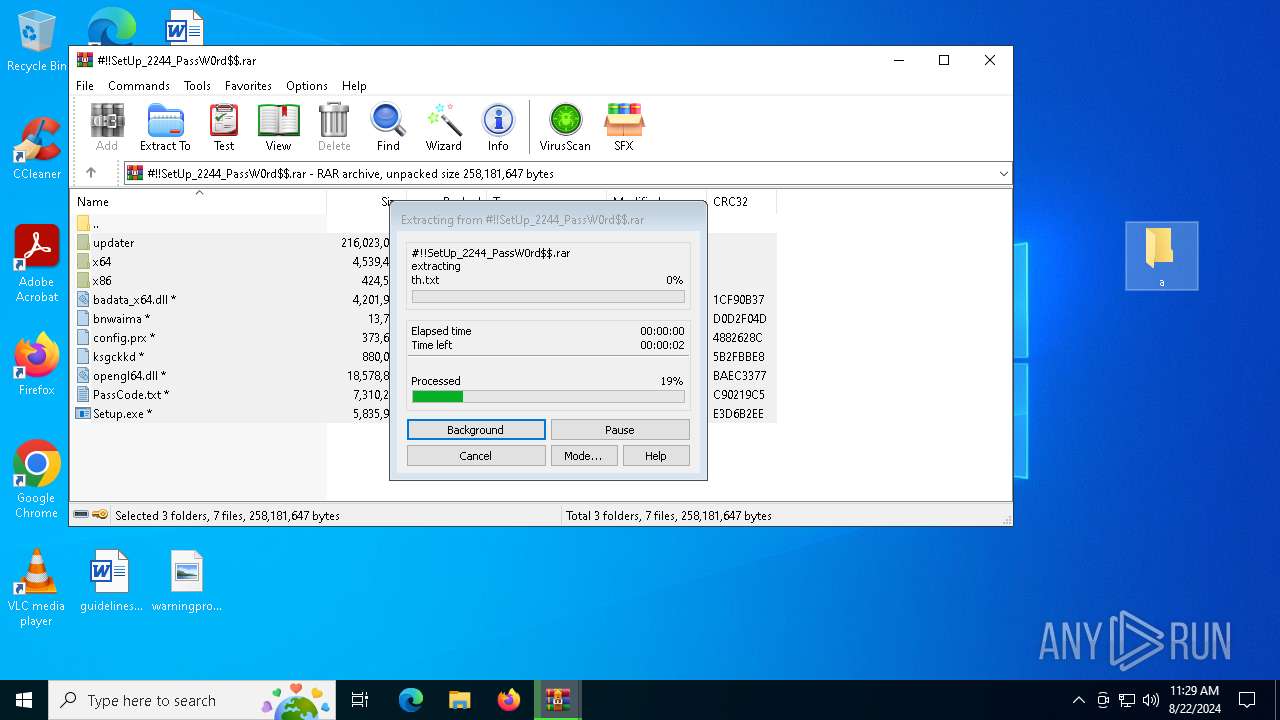The width and height of the screenshot is (1280, 720).
Task: Open Task View on the taskbar
Action: (x=360, y=700)
